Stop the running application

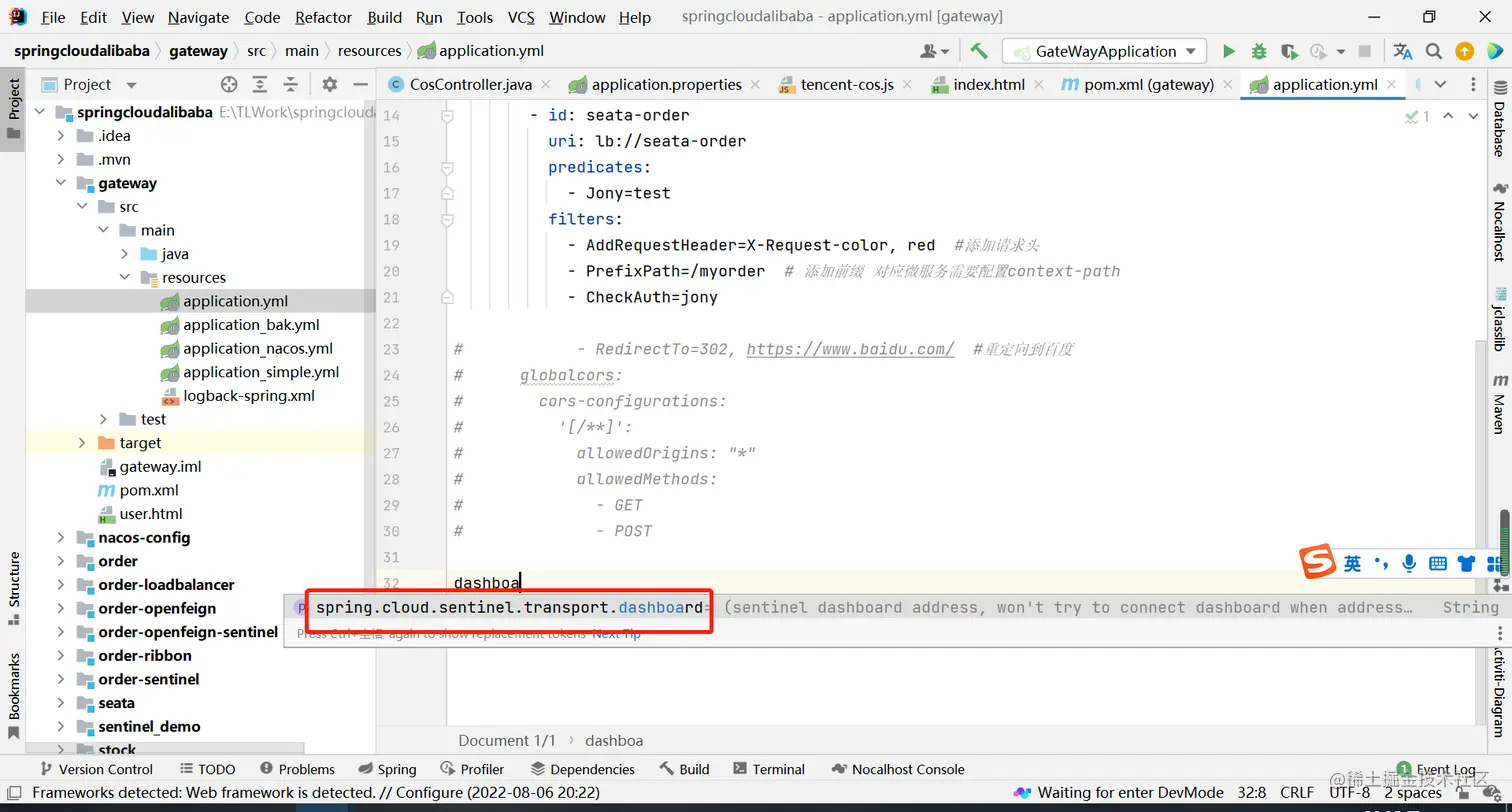click(1365, 51)
